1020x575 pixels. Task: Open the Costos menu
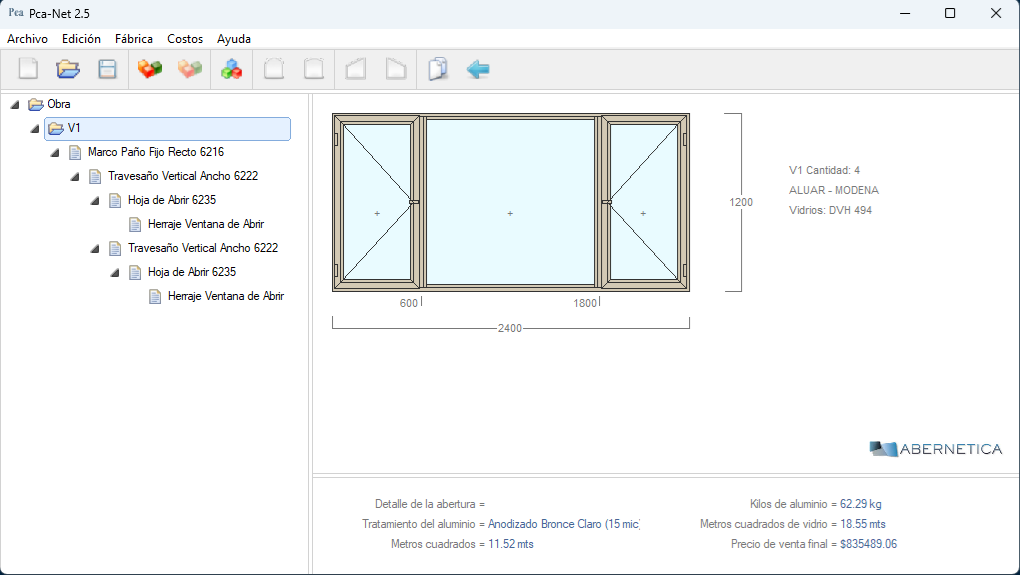185,39
